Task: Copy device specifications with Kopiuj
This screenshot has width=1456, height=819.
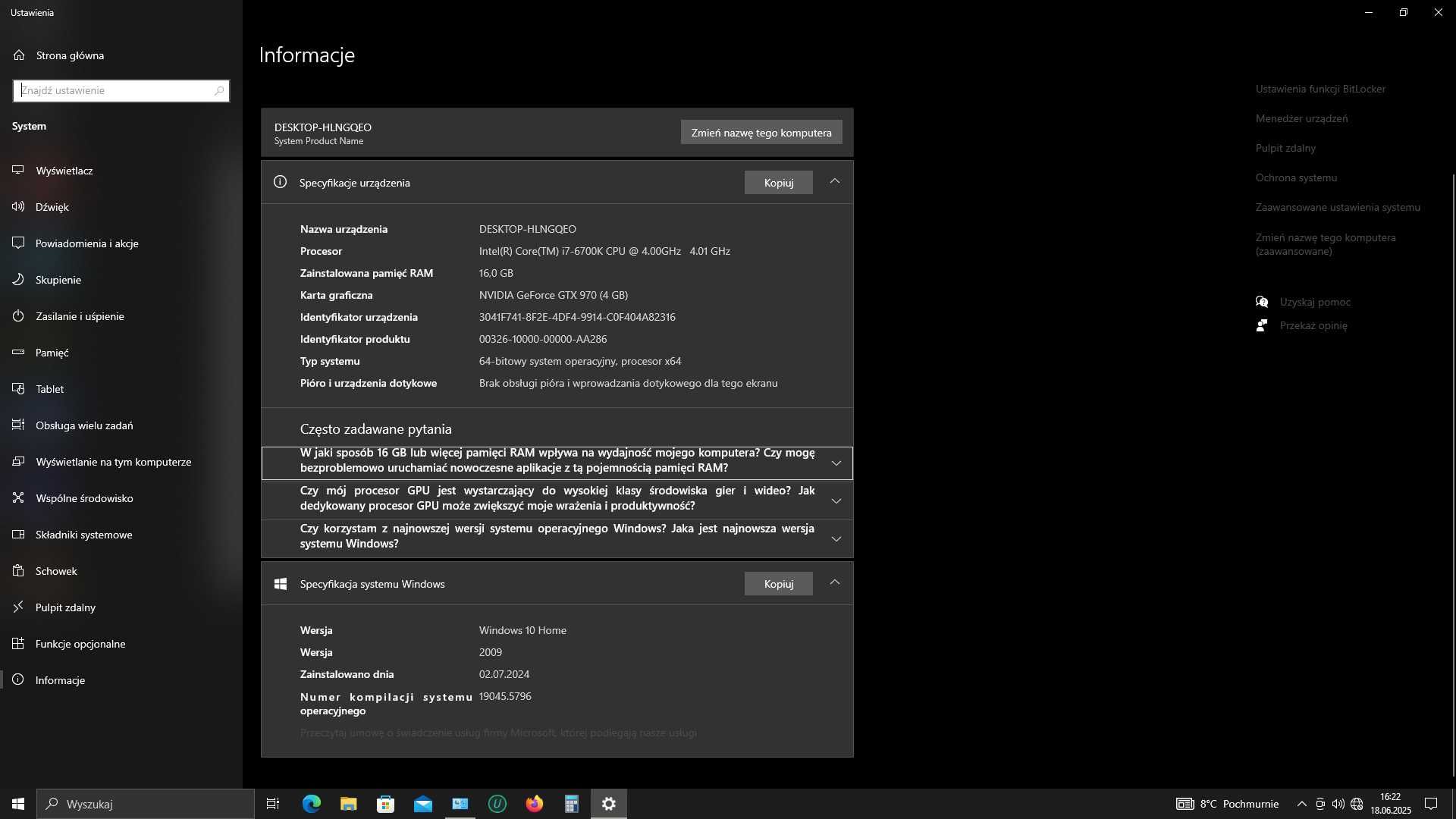Action: [779, 183]
